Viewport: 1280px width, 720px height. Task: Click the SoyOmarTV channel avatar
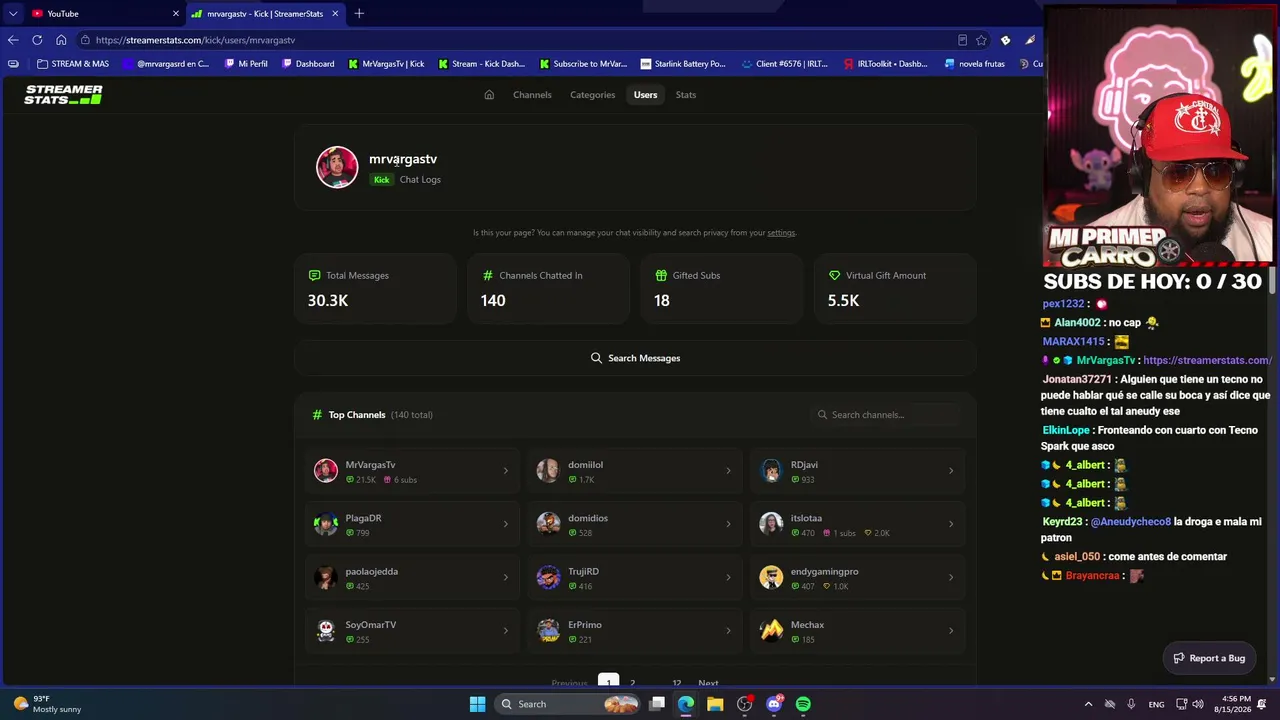coord(326,631)
